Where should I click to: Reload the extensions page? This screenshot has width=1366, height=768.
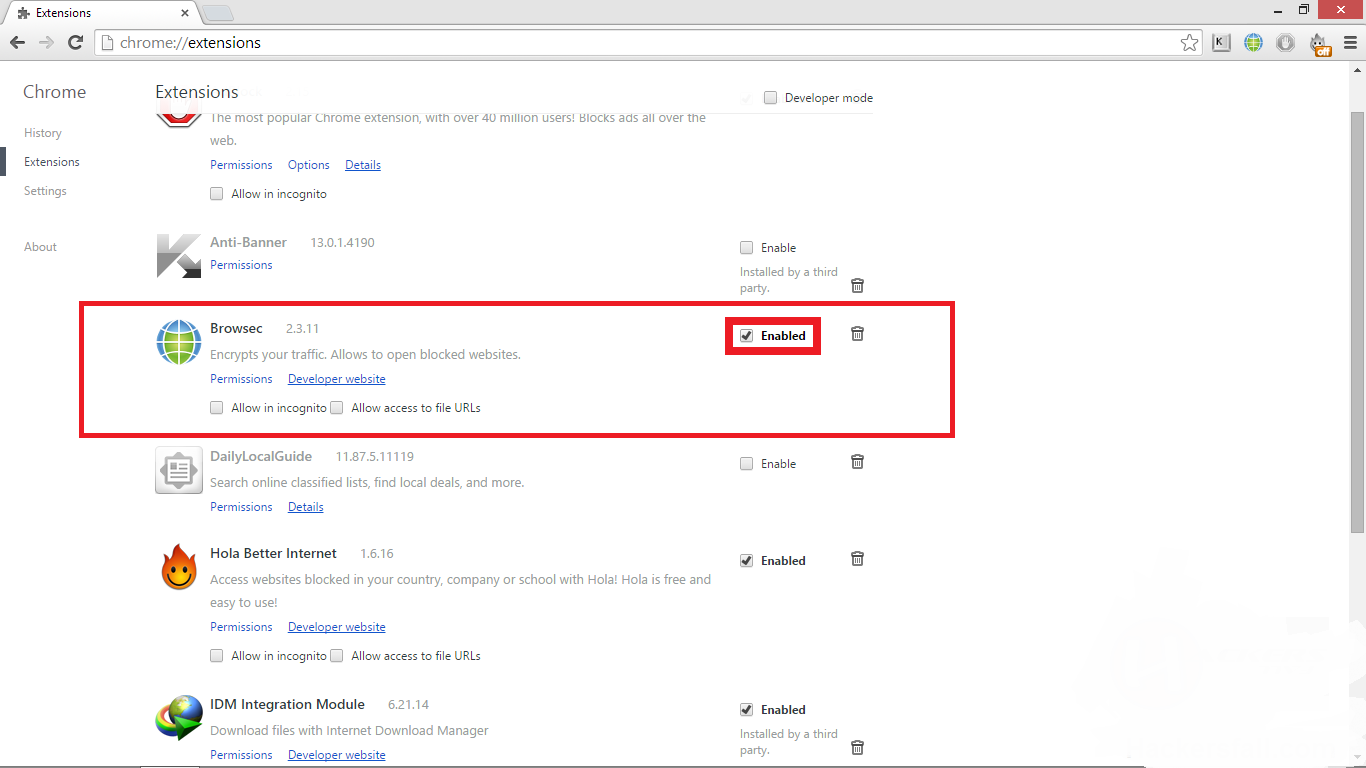coord(75,43)
